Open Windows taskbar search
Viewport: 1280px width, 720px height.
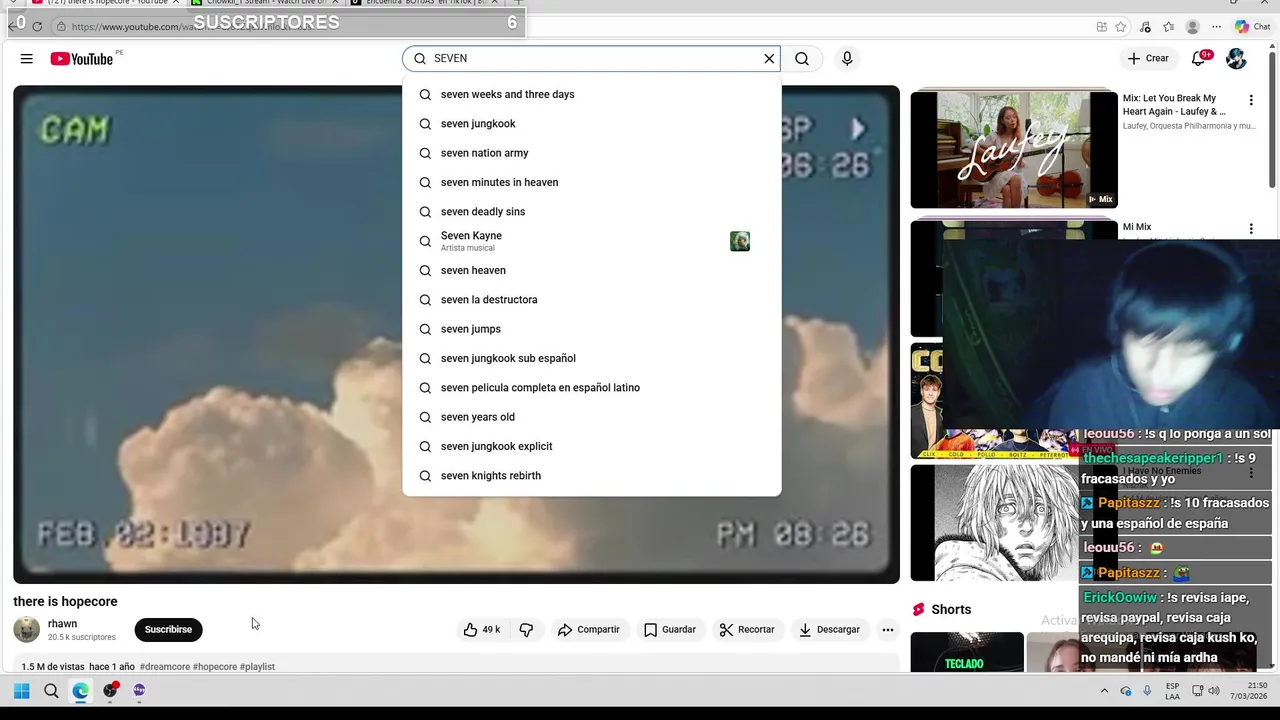(51, 691)
